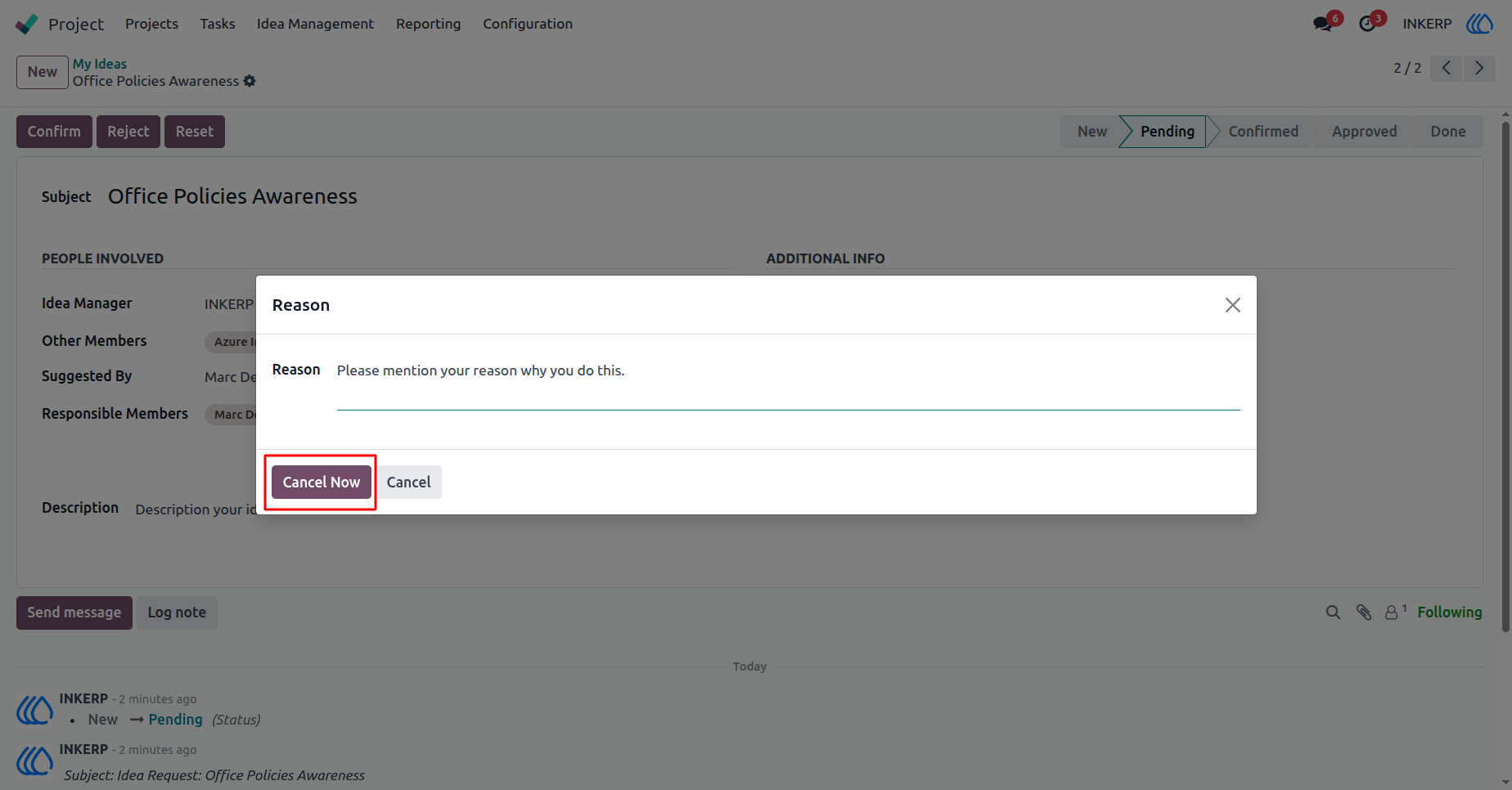Click Cancel in the Reason dialog
The image size is (1512, 790).
coord(409,483)
